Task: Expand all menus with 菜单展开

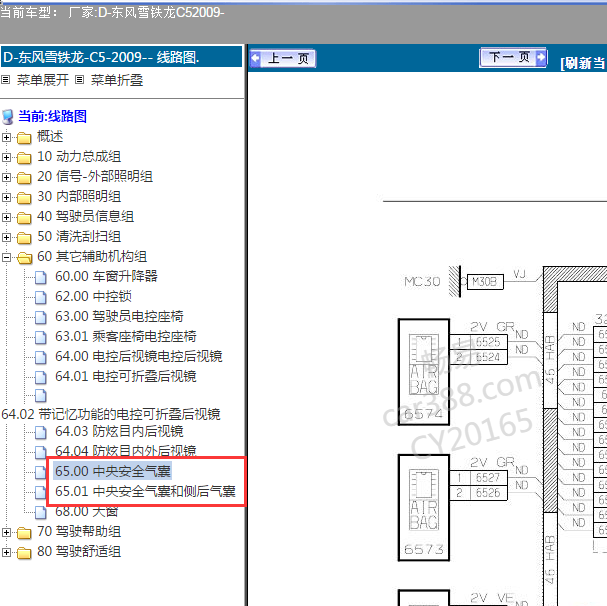Action: (x=43, y=80)
